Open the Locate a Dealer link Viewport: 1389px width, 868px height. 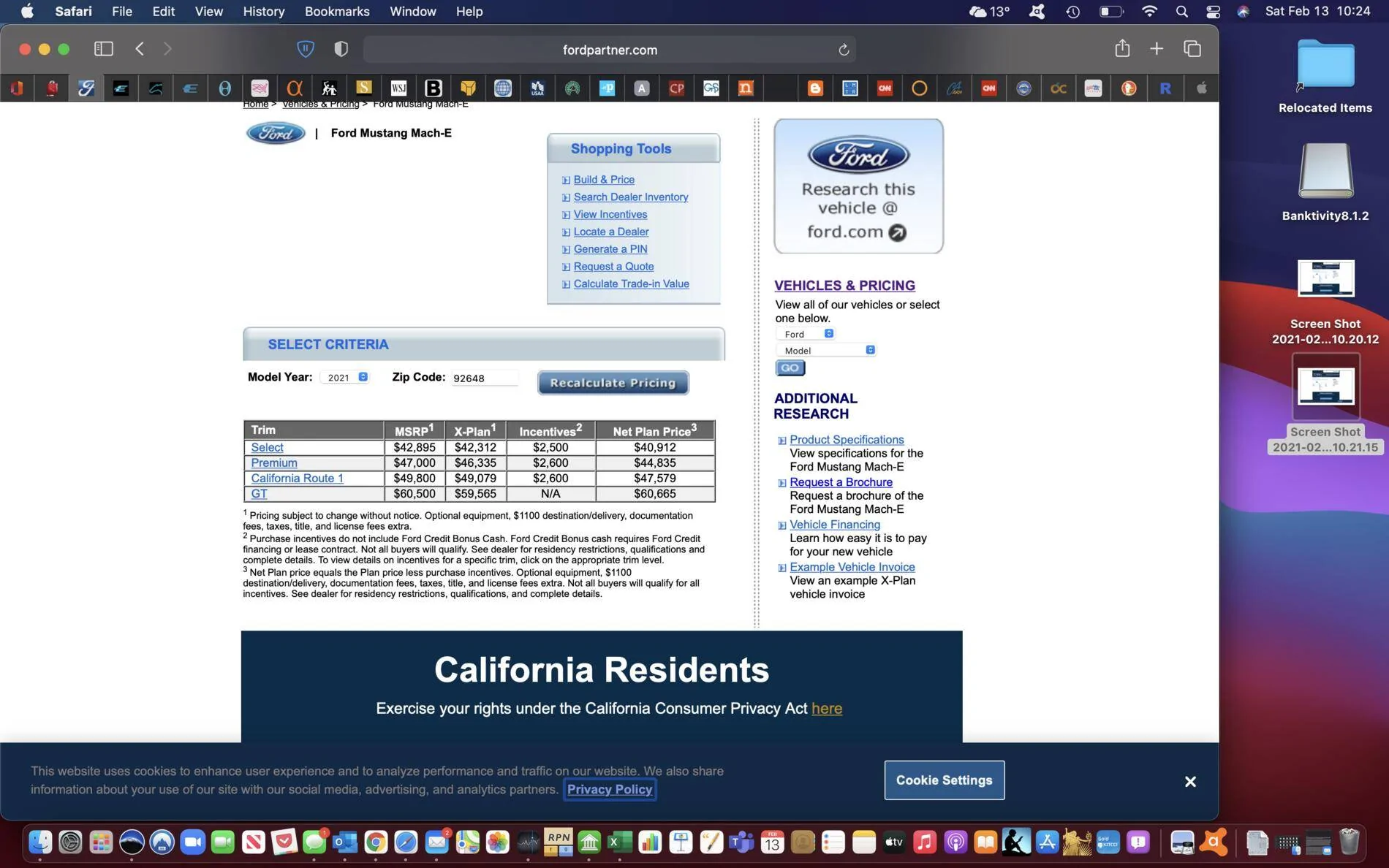611,232
